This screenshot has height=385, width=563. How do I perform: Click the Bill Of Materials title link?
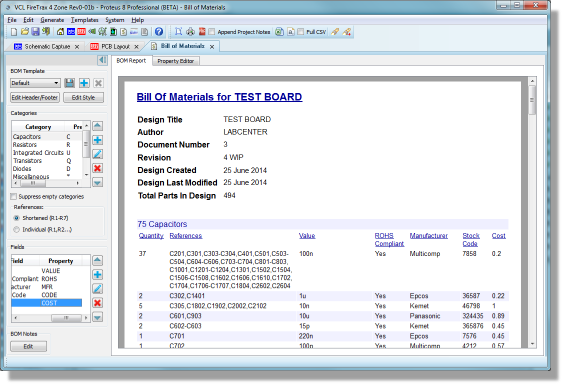pyautogui.click(x=219, y=97)
